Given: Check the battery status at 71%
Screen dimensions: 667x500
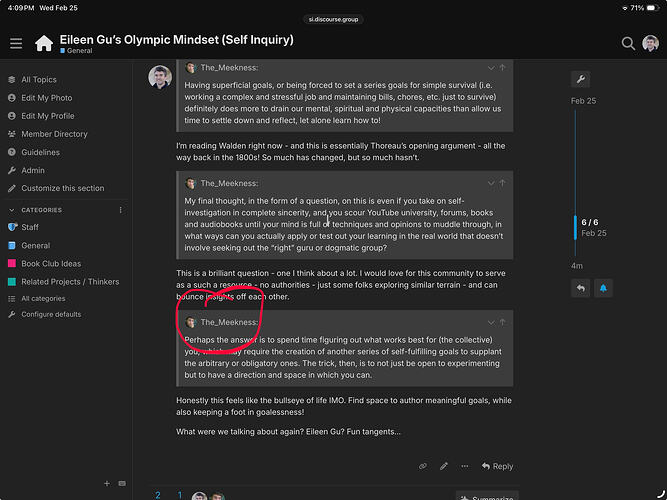Looking at the screenshot, I should (644, 8).
